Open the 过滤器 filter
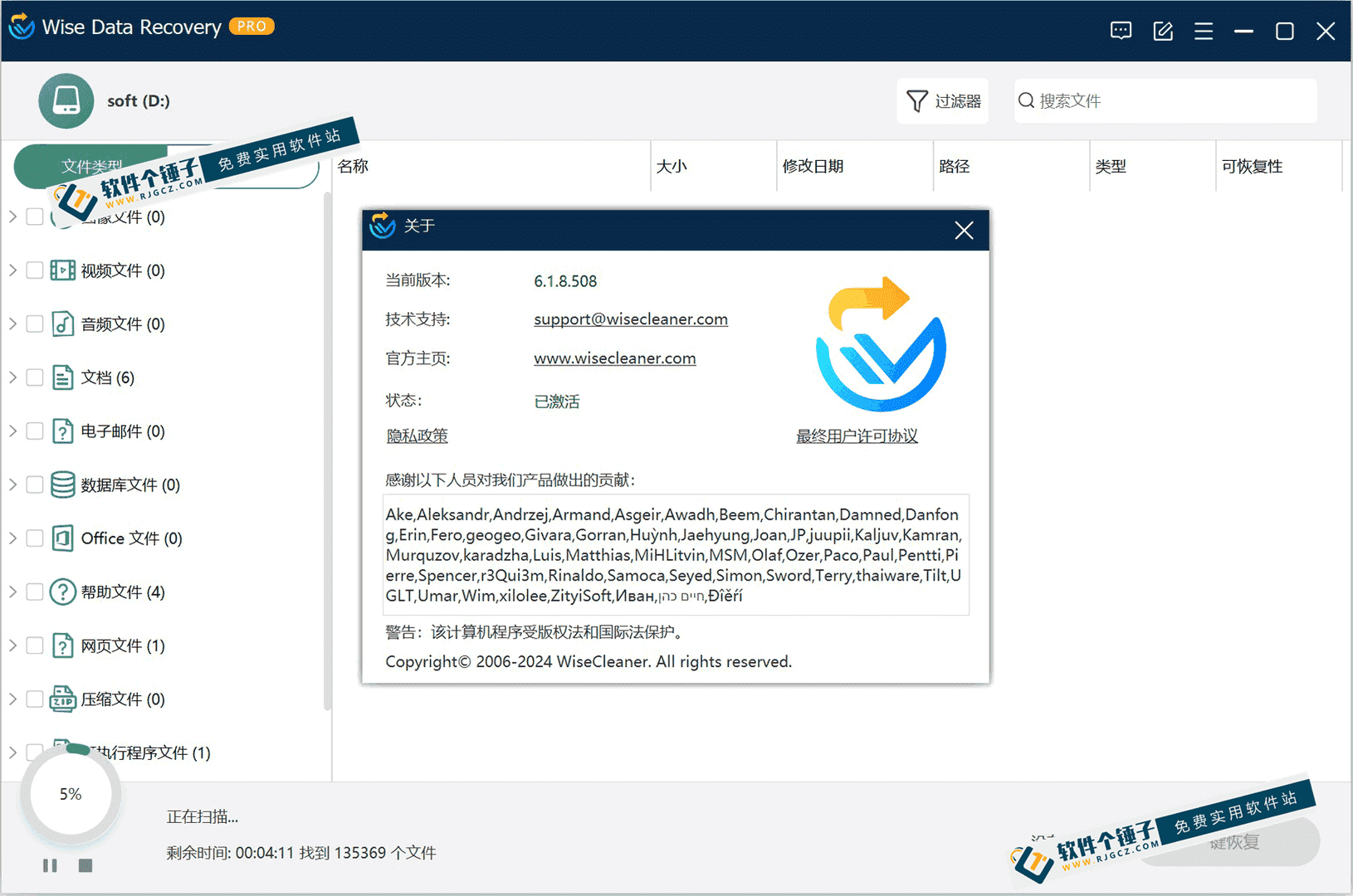Image resolution: width=1353 pixels, height=896 pixels. point(942,100)
